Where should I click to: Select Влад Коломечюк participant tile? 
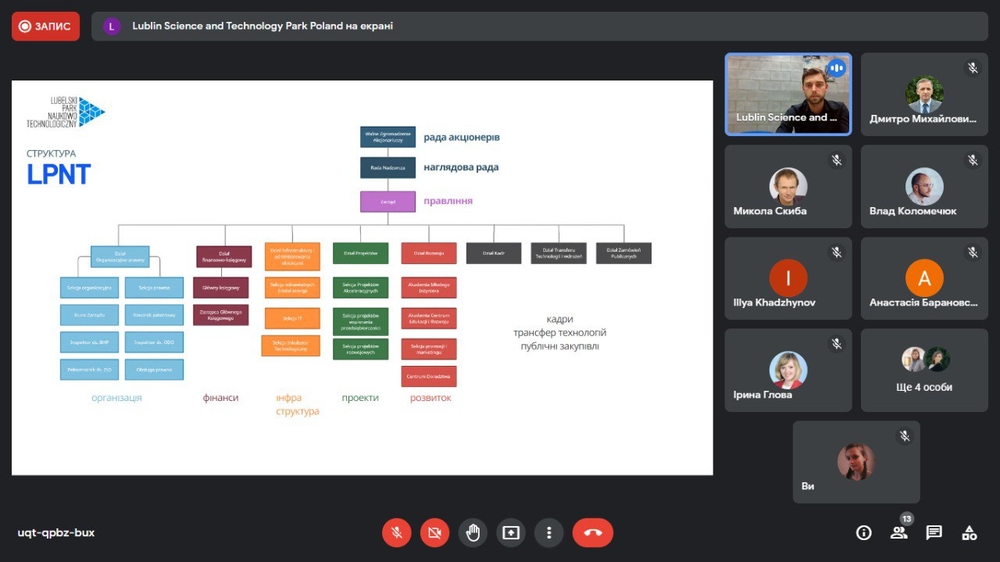tap(924, 186)
